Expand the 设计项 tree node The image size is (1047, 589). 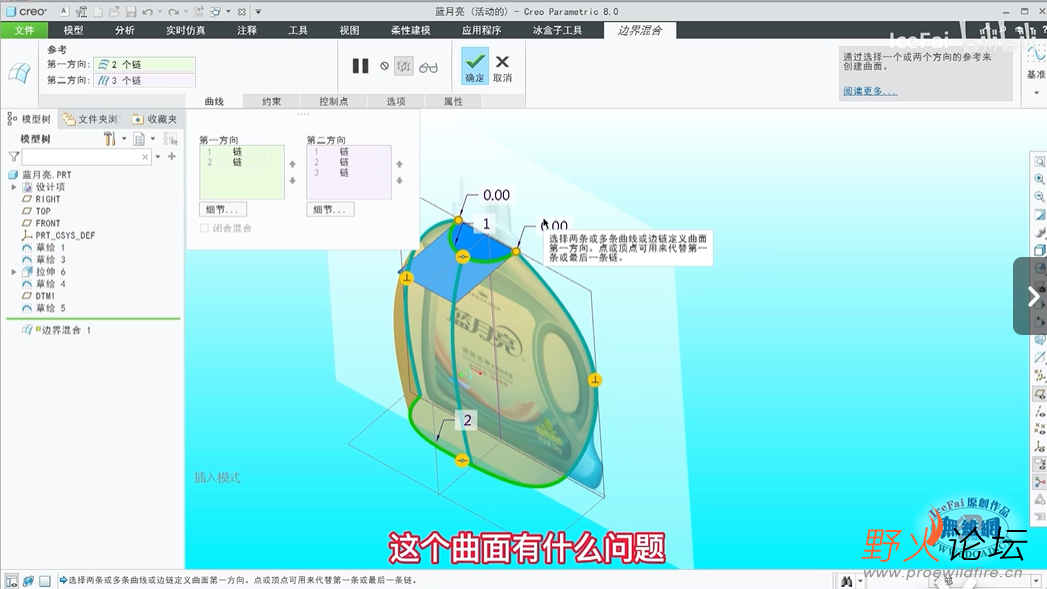coord(13,187)
